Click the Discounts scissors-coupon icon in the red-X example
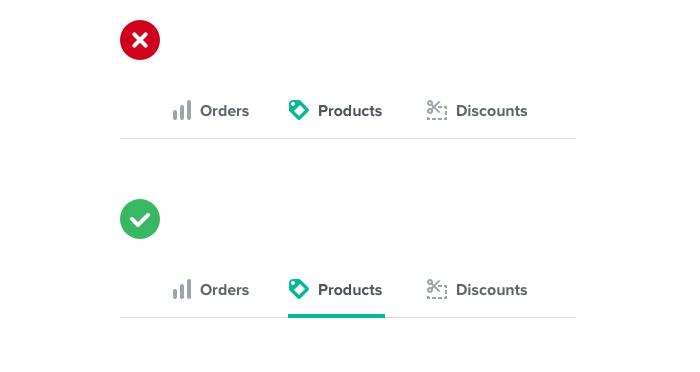This screenshot has width=700, height=372. 437,110
